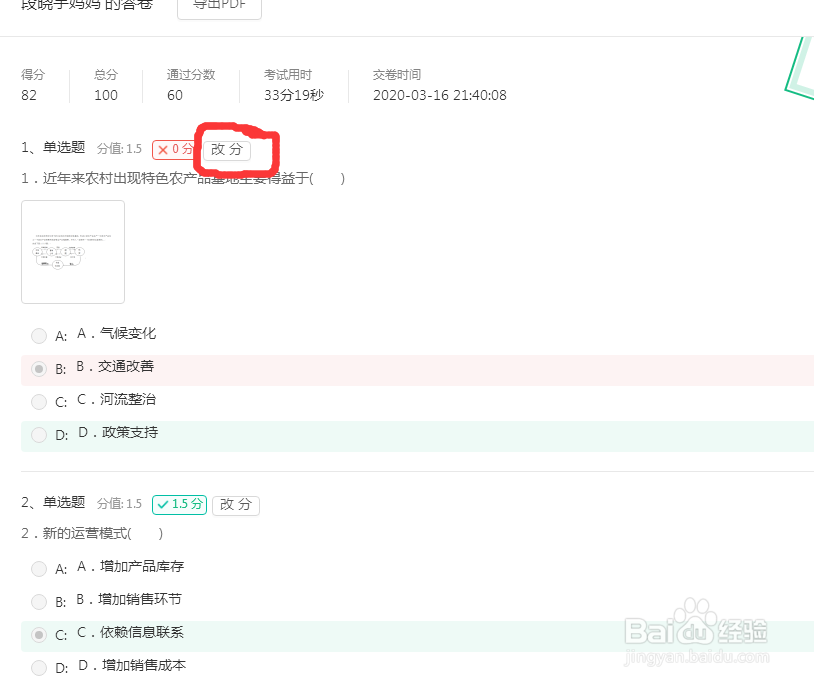
Task: Click the 导出PDF export button
Action: [x=218, y=4]
